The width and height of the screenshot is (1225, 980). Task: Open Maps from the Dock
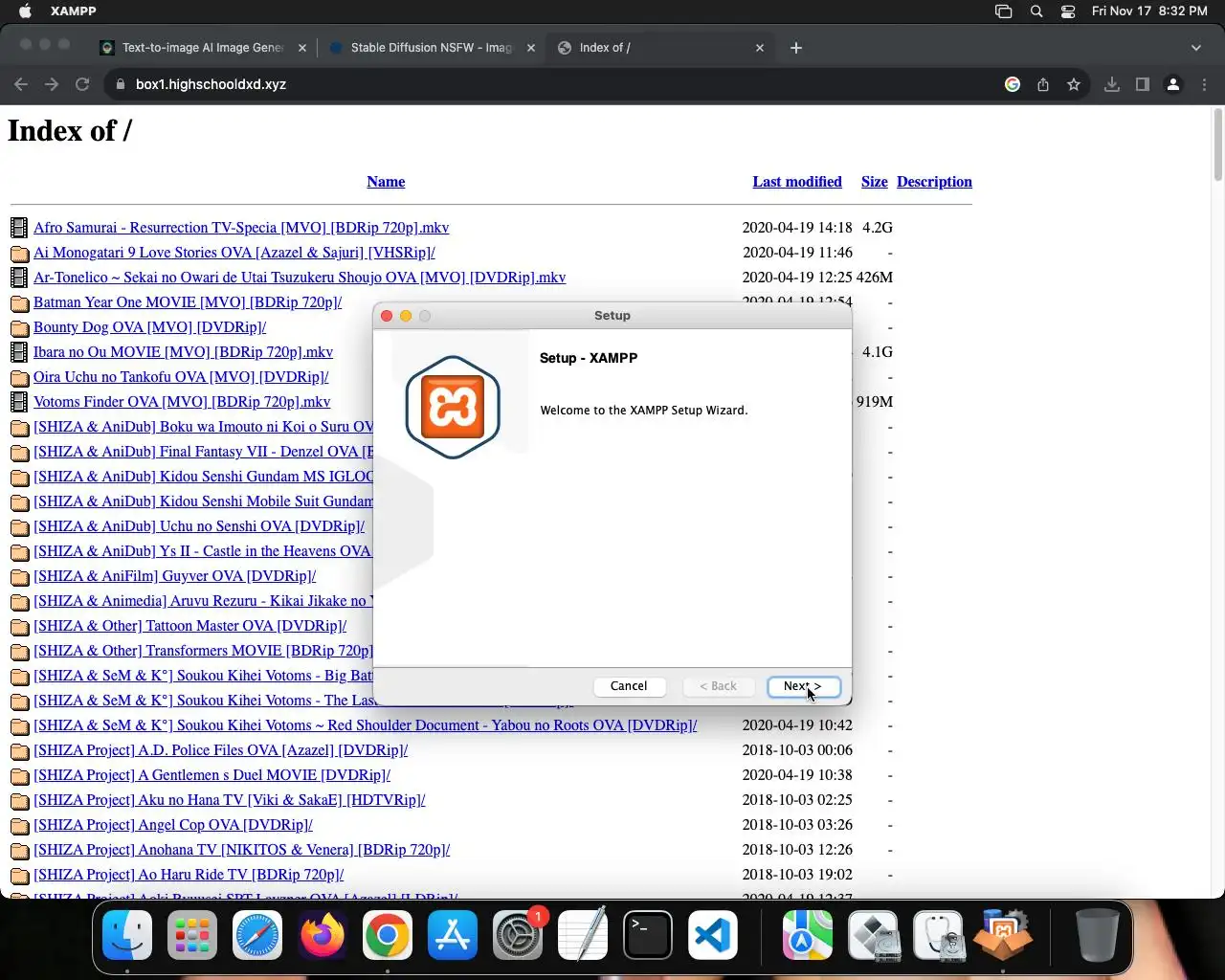[x=808, y=935]
